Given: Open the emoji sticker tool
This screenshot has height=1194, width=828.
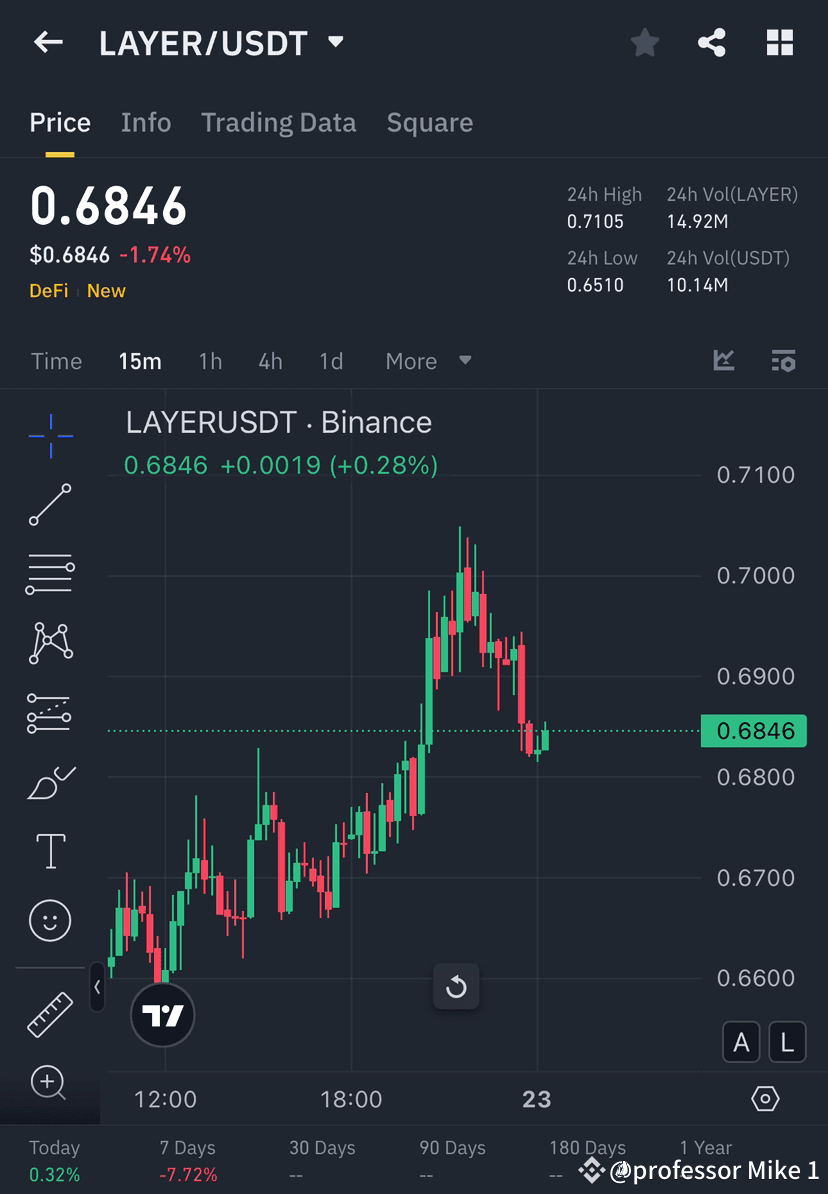Looking at the screenshot, I should click(50, 920).
